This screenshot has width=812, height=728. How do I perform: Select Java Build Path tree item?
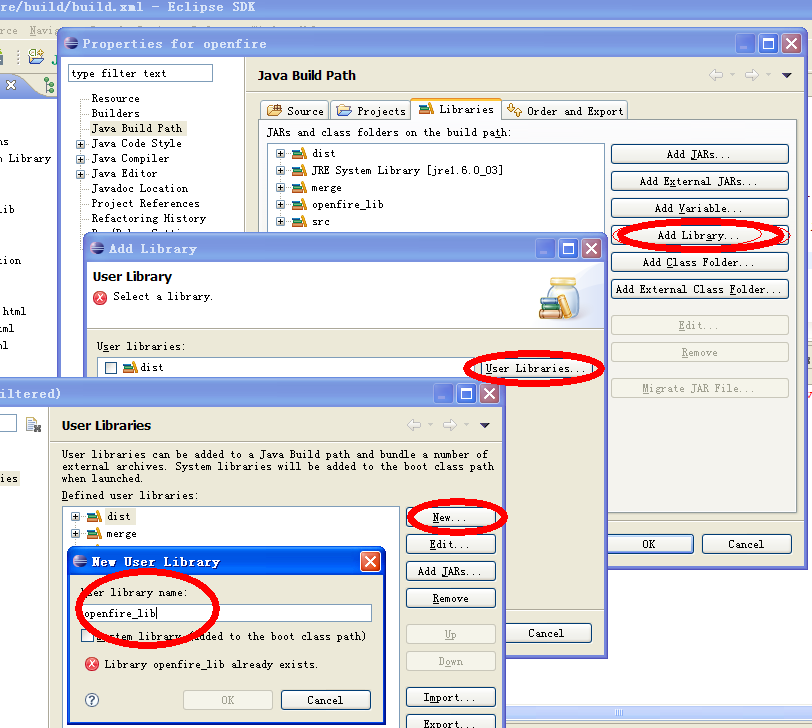[137, 128]
